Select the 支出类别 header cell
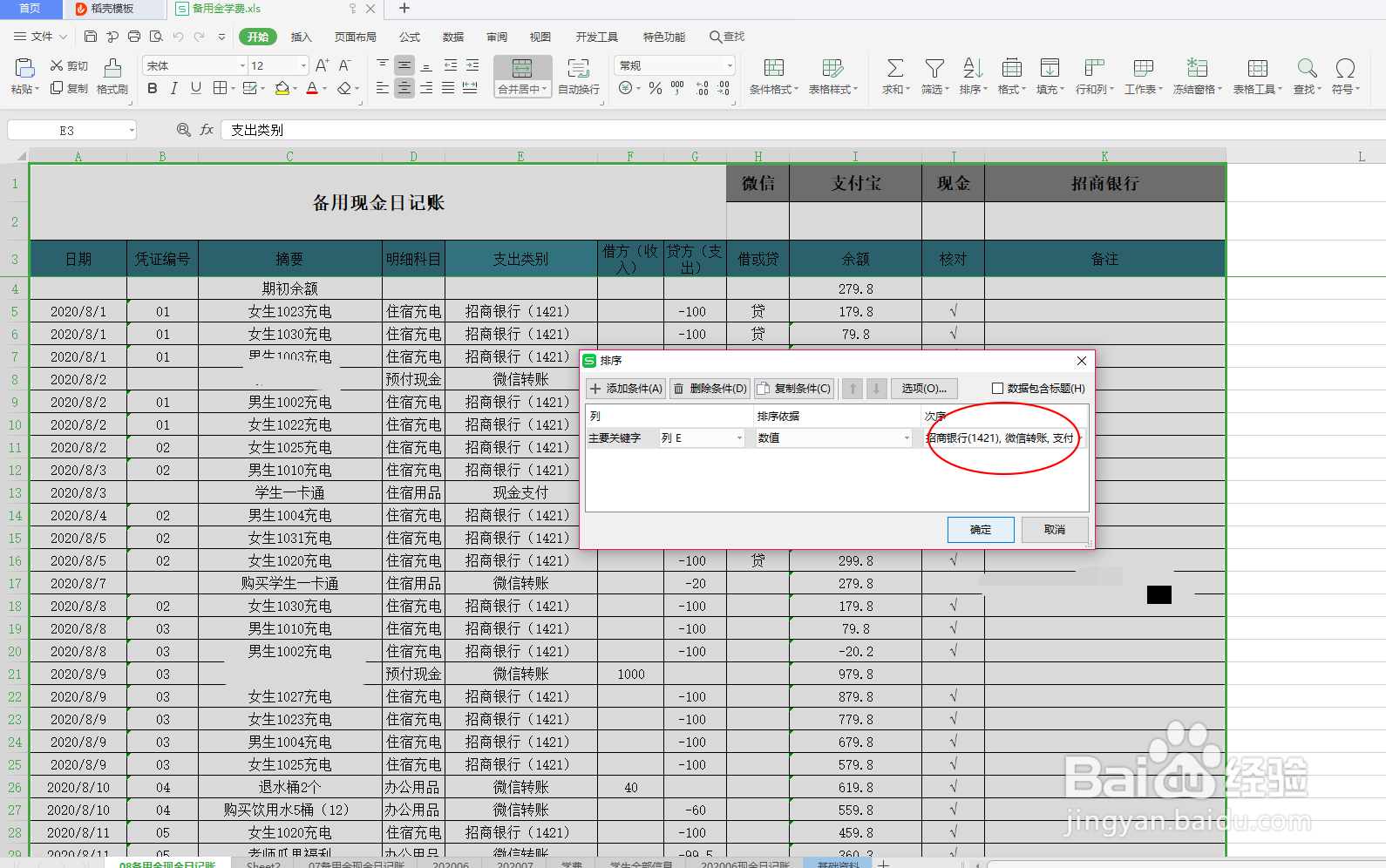1386x868 pixels. [520, 259]
